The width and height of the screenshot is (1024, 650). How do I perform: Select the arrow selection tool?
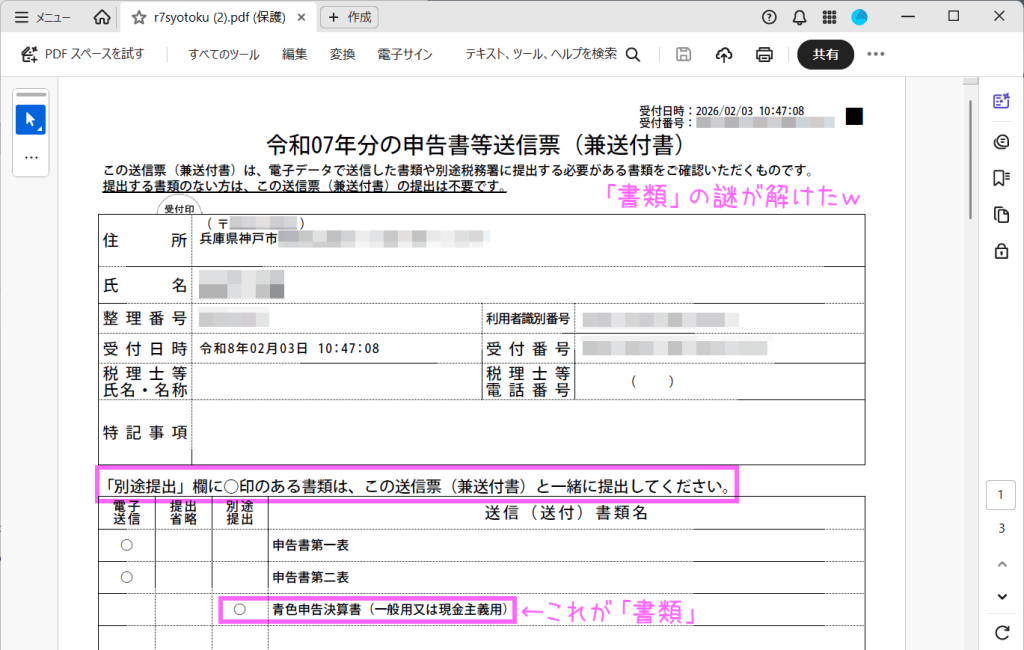pos(30,120)
